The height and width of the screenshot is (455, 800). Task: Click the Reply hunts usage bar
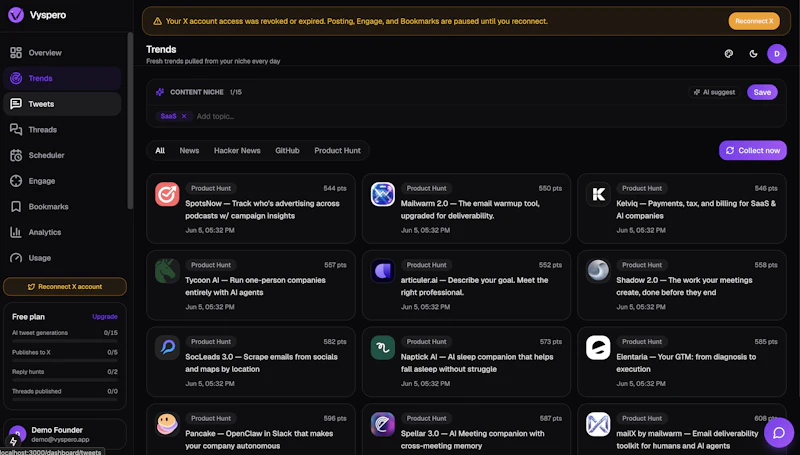pyautogui.click(x=65, y=380)
